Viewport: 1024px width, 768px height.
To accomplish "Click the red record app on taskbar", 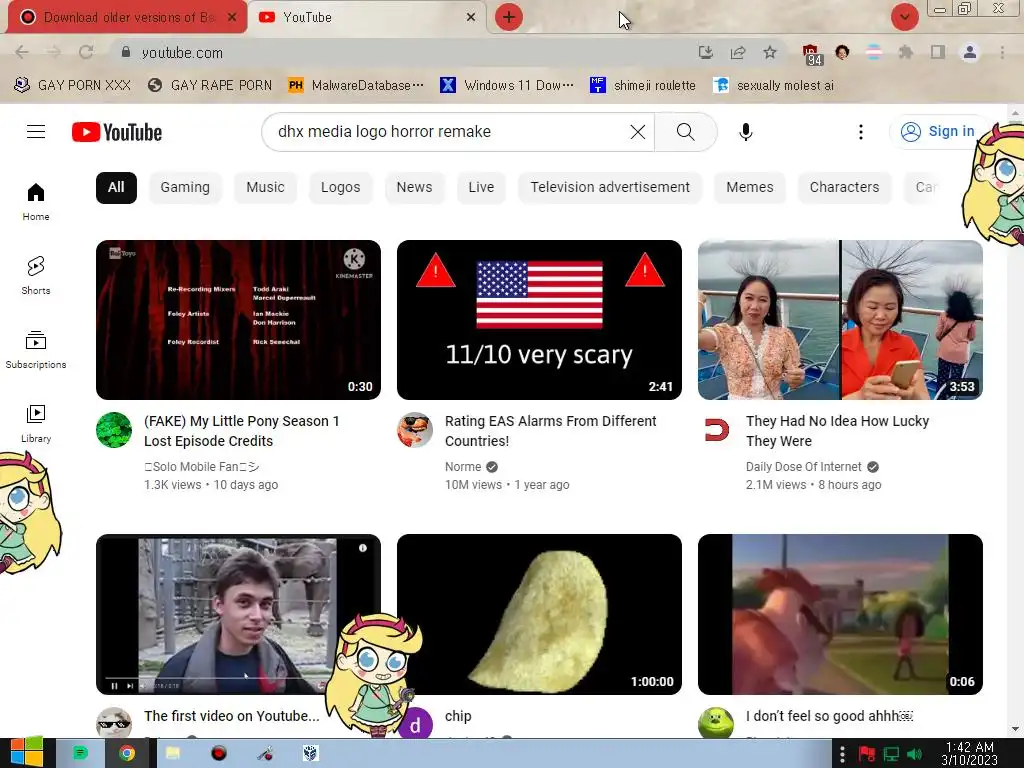I will coord(219,754).
